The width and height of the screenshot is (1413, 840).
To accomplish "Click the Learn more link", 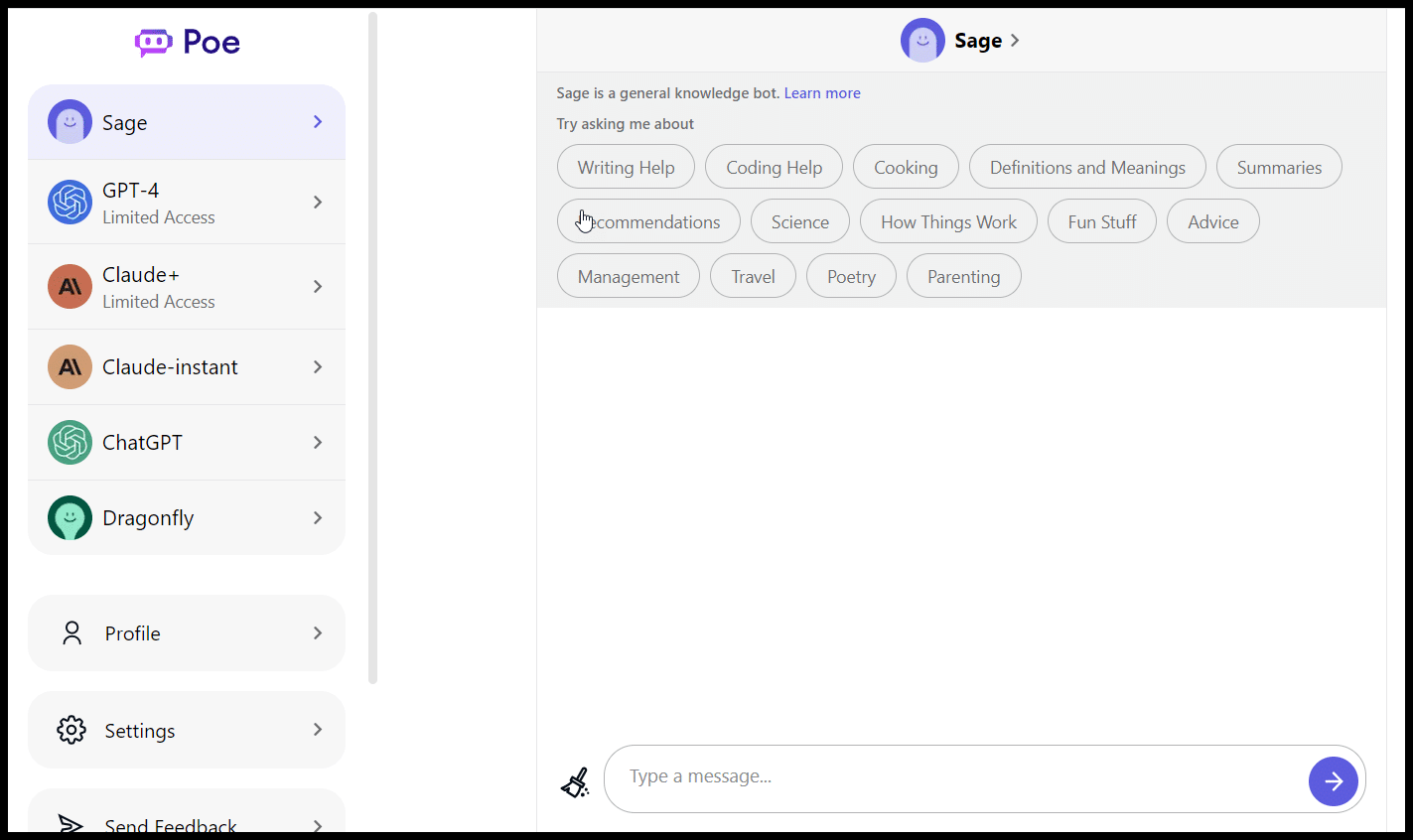I will 822,93.
